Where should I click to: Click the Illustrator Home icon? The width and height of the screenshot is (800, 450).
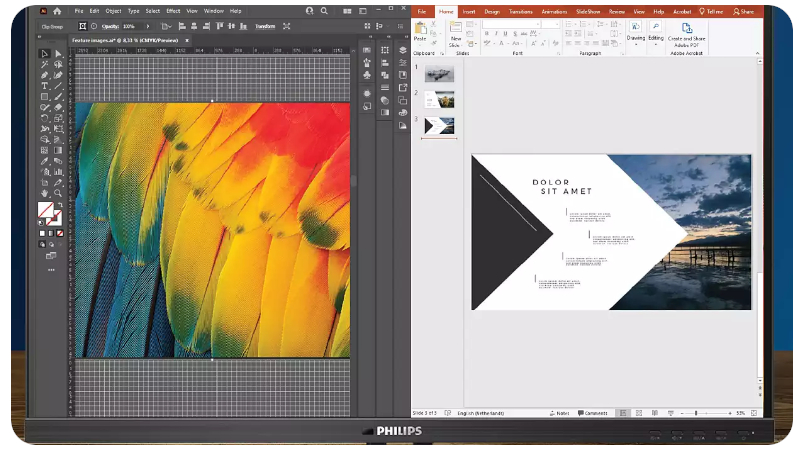pos(57,11)
